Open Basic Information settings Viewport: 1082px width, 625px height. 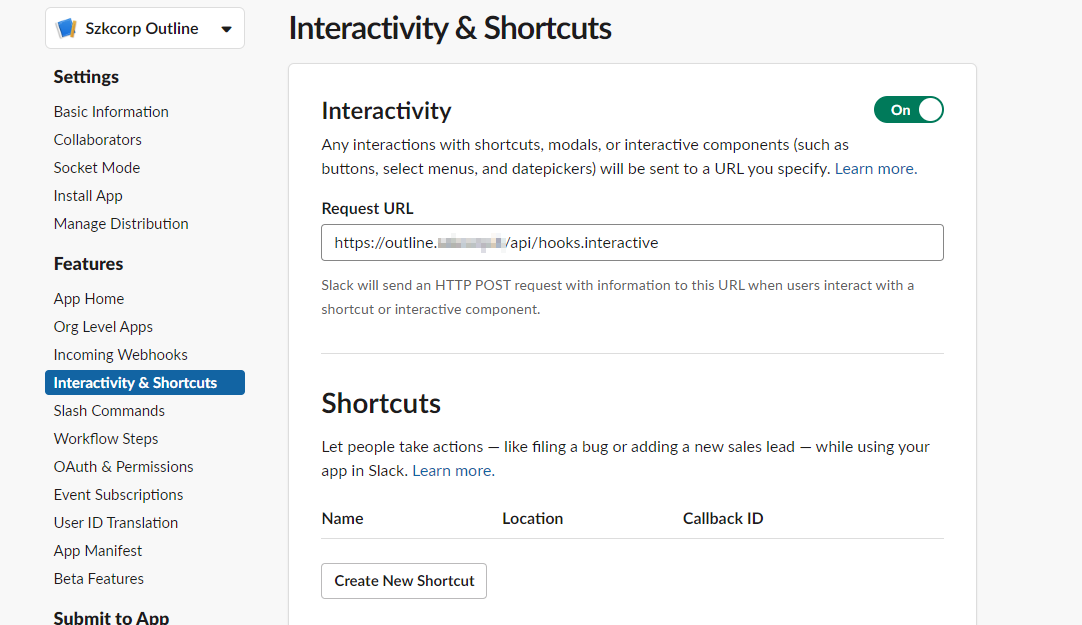point(111,112)
